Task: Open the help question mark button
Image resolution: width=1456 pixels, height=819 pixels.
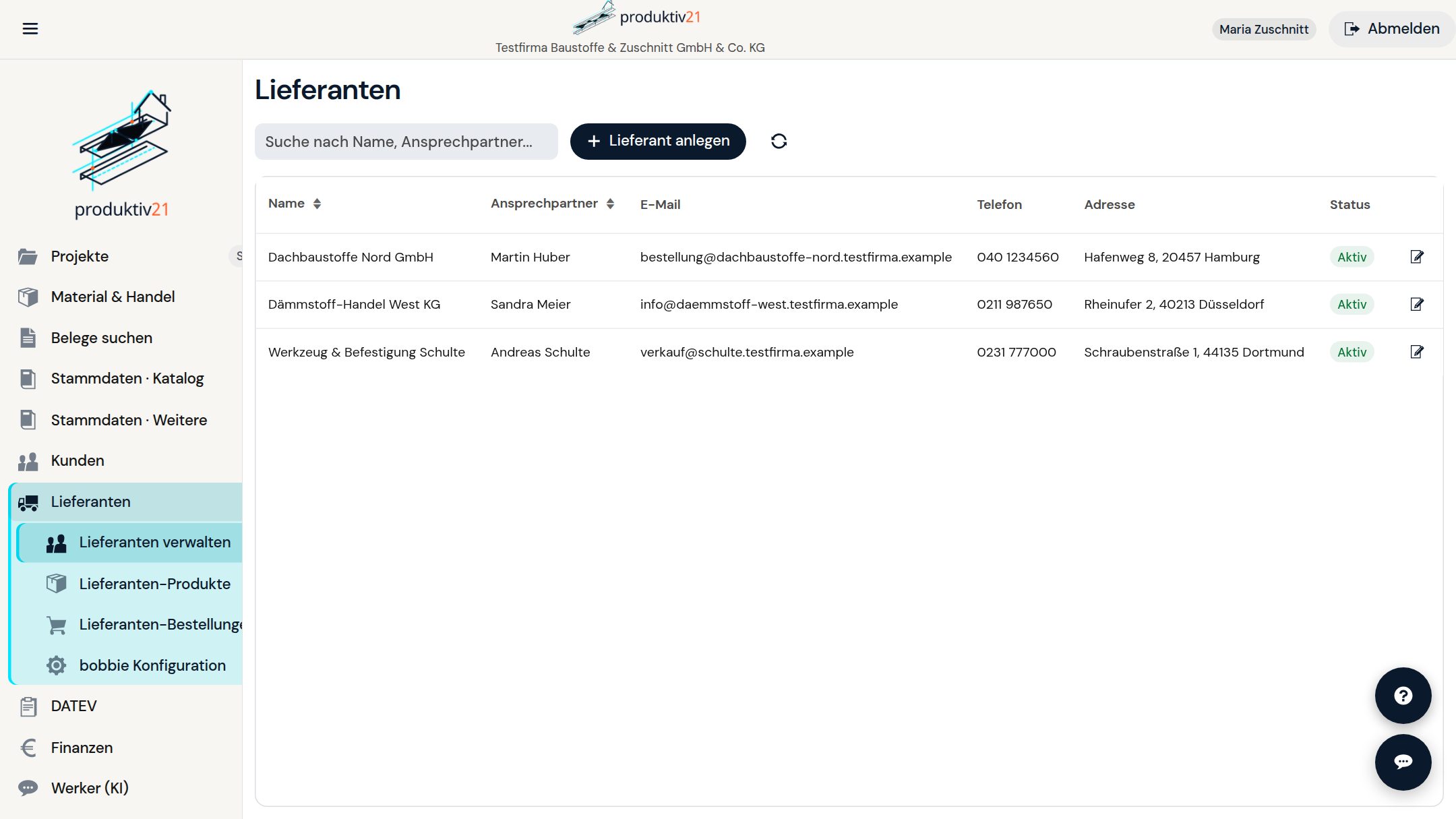Action: pos(1403,696)
